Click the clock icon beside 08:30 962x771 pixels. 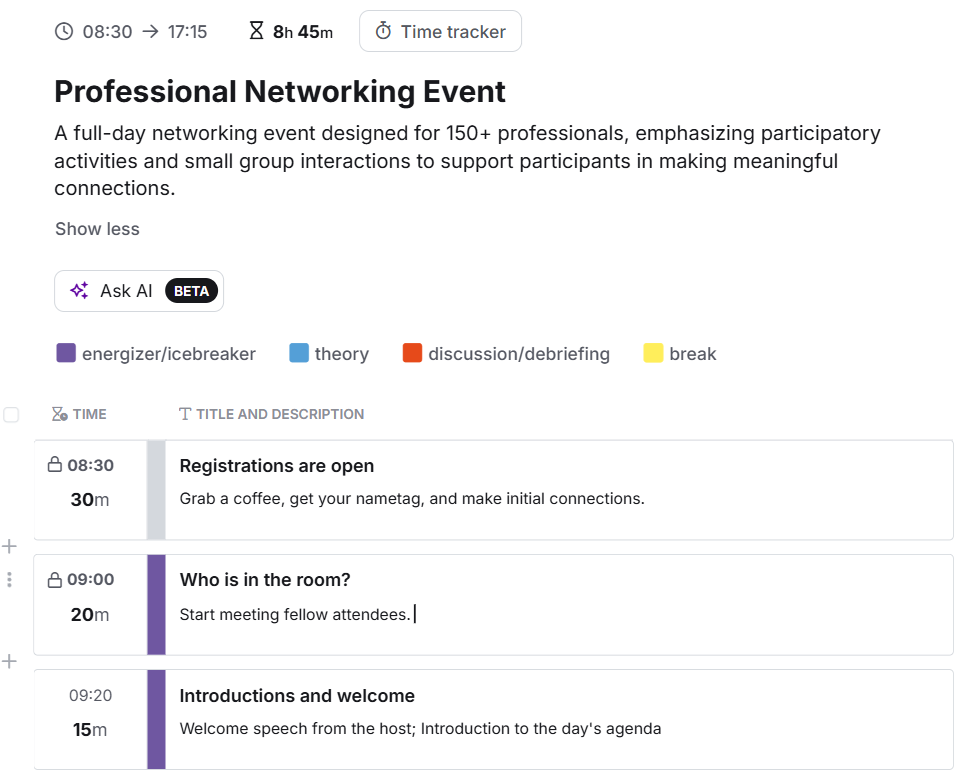pos(64,32)
